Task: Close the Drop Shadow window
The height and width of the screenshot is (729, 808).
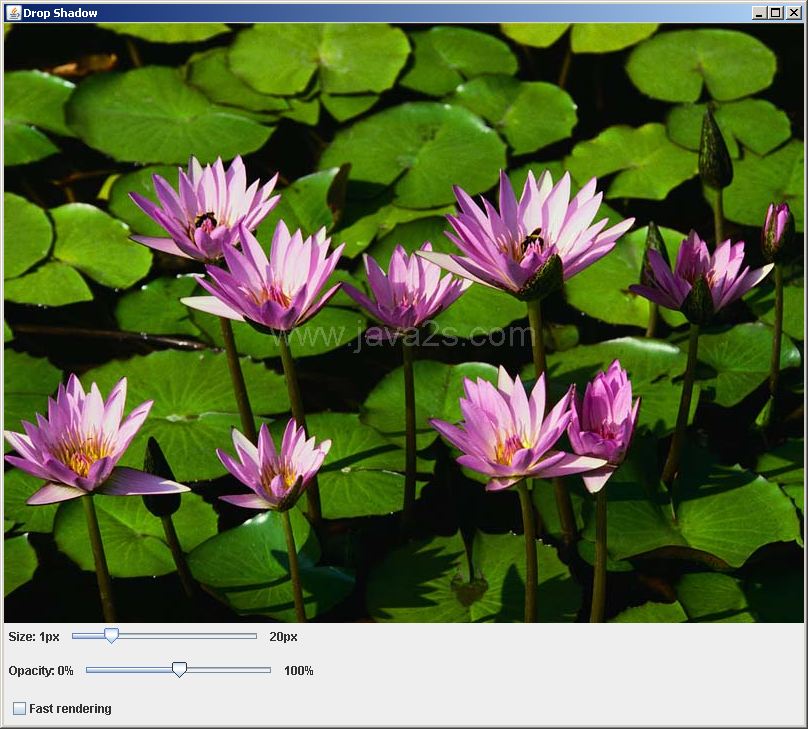Action: 794,13
